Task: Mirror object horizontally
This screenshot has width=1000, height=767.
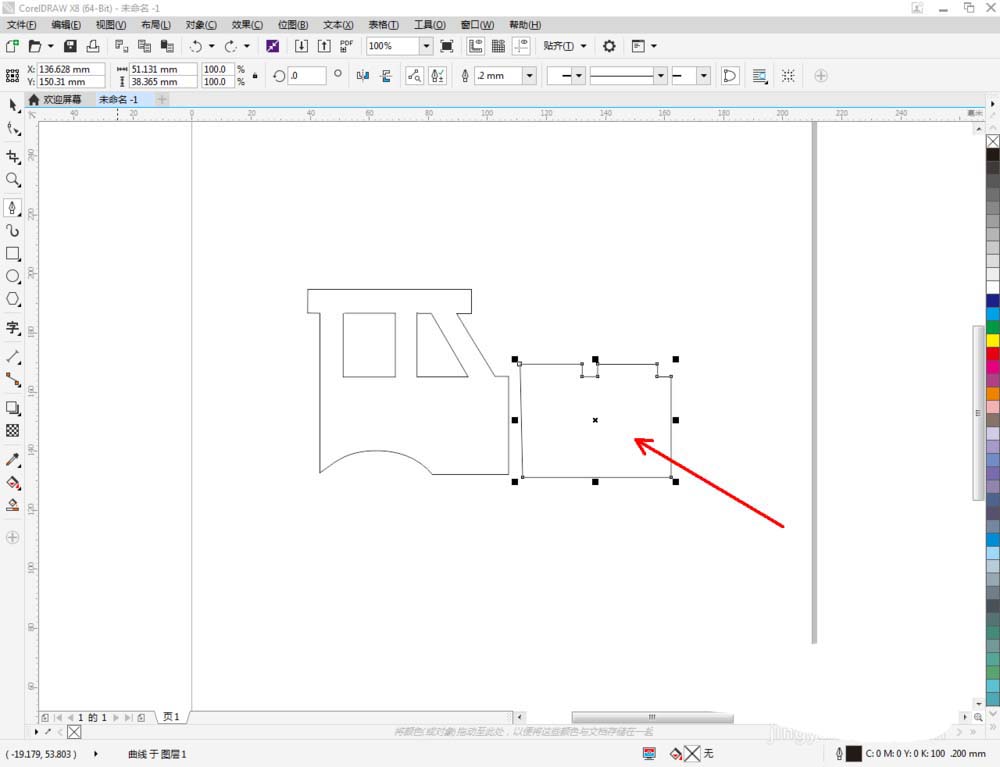Action: tap(363, 76)
